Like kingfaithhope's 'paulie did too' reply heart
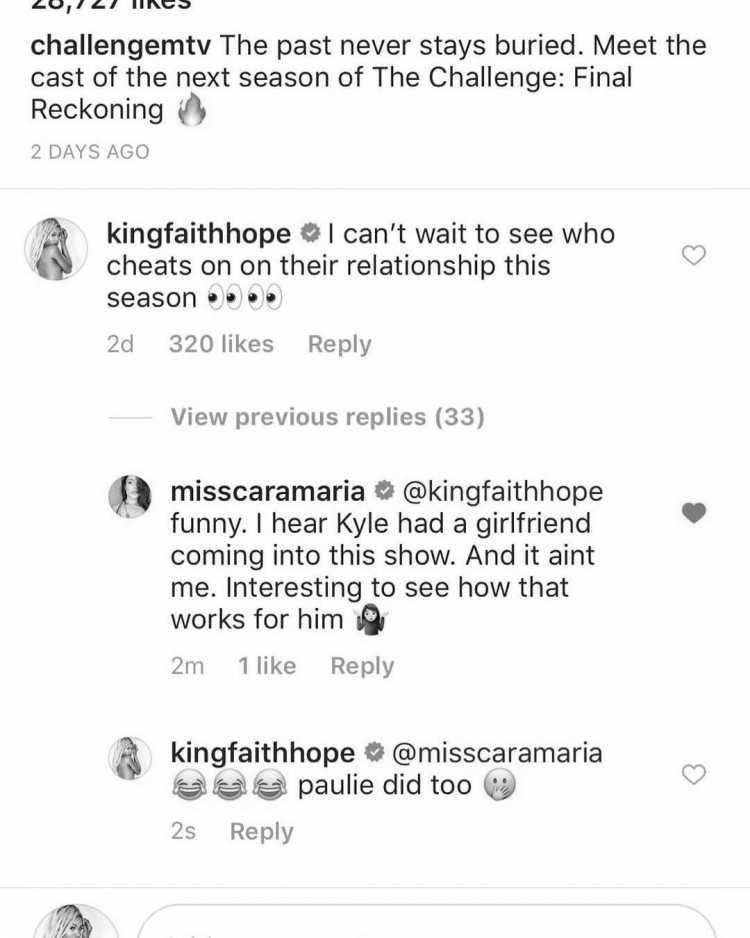Screen dimensions: 750x938 [x=694, y=775]
